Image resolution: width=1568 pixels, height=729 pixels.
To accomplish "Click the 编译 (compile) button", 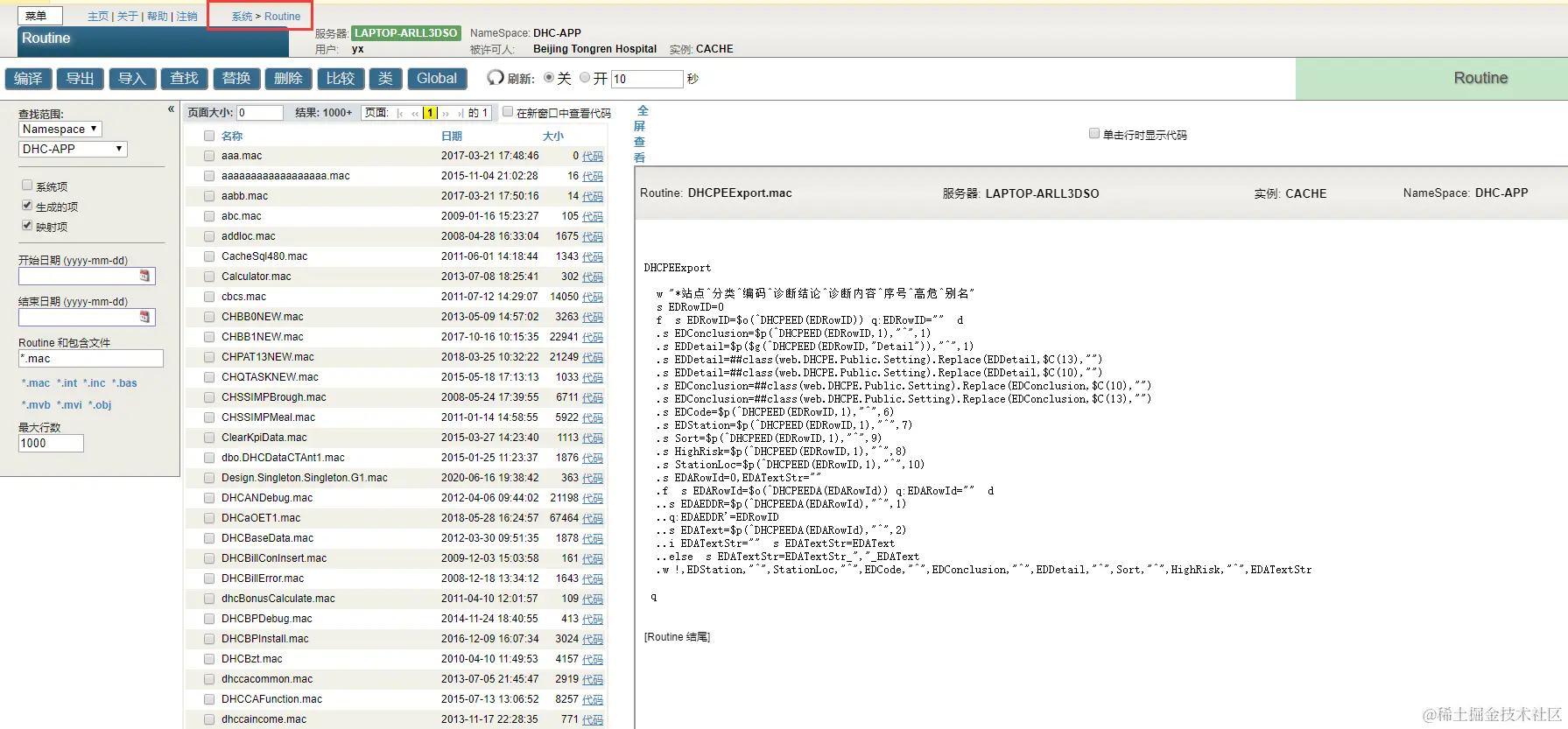I will coord(28,79).
